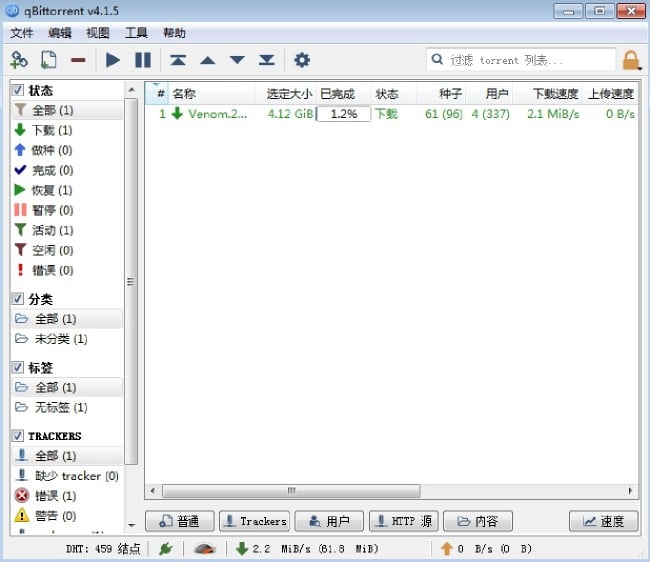Resume torrent with the play icon
Viewport: 650px width, 562px height.
pyautogui.click(x=113, y=60)
